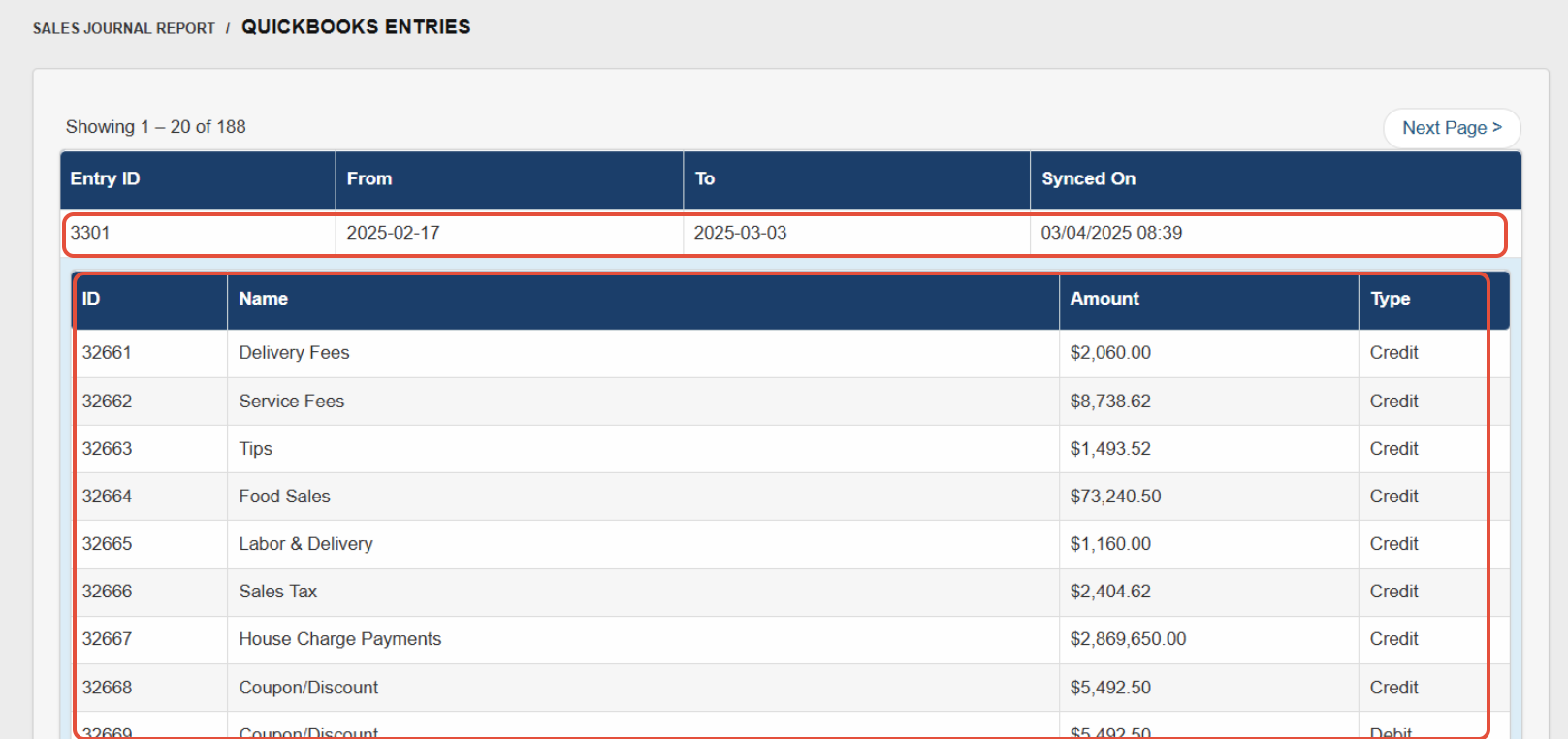Click the amount $73,240.50
The image size is (1568, 739).
tap(1115, 497)
